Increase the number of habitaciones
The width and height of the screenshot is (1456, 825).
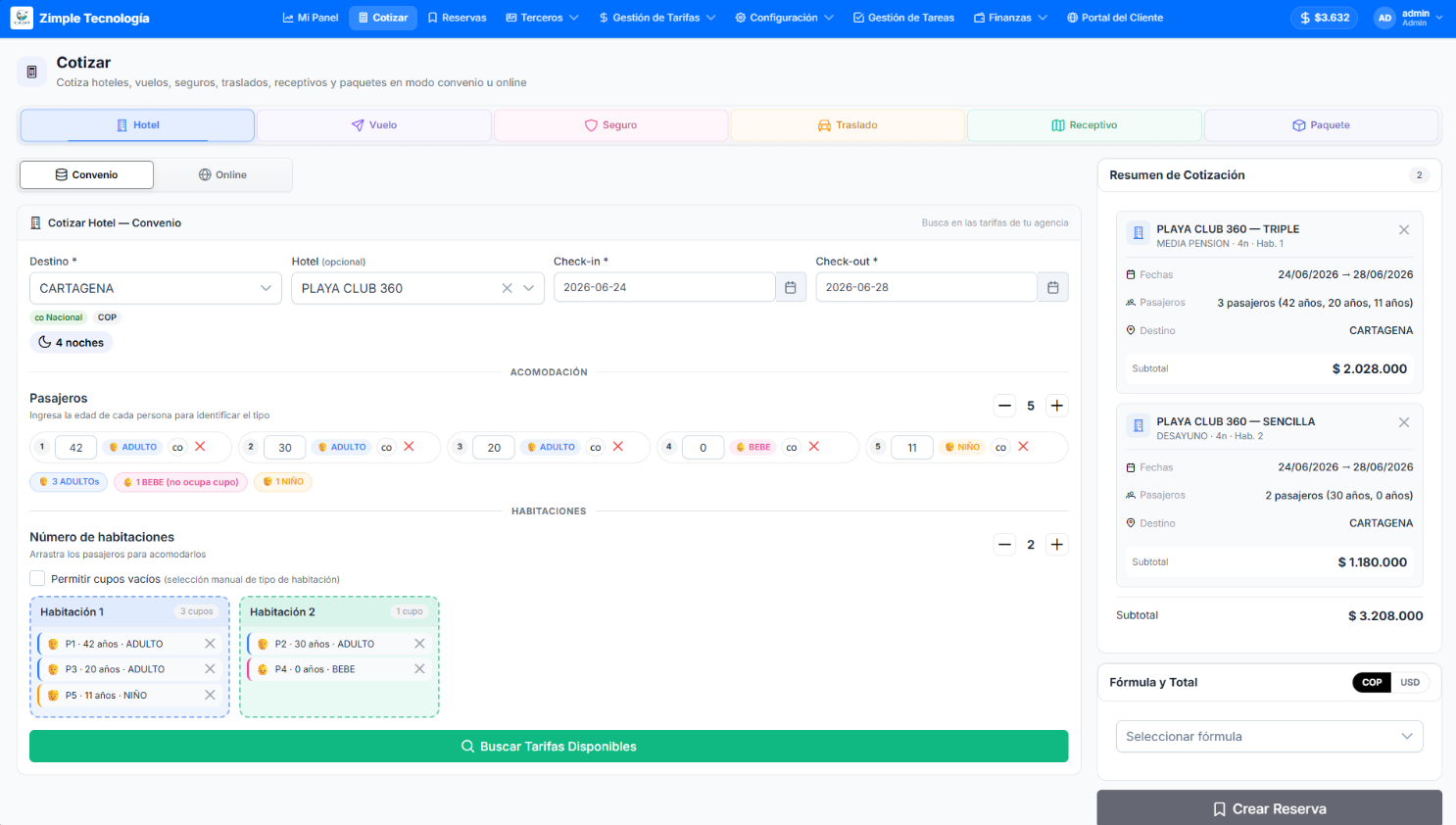1057,545
